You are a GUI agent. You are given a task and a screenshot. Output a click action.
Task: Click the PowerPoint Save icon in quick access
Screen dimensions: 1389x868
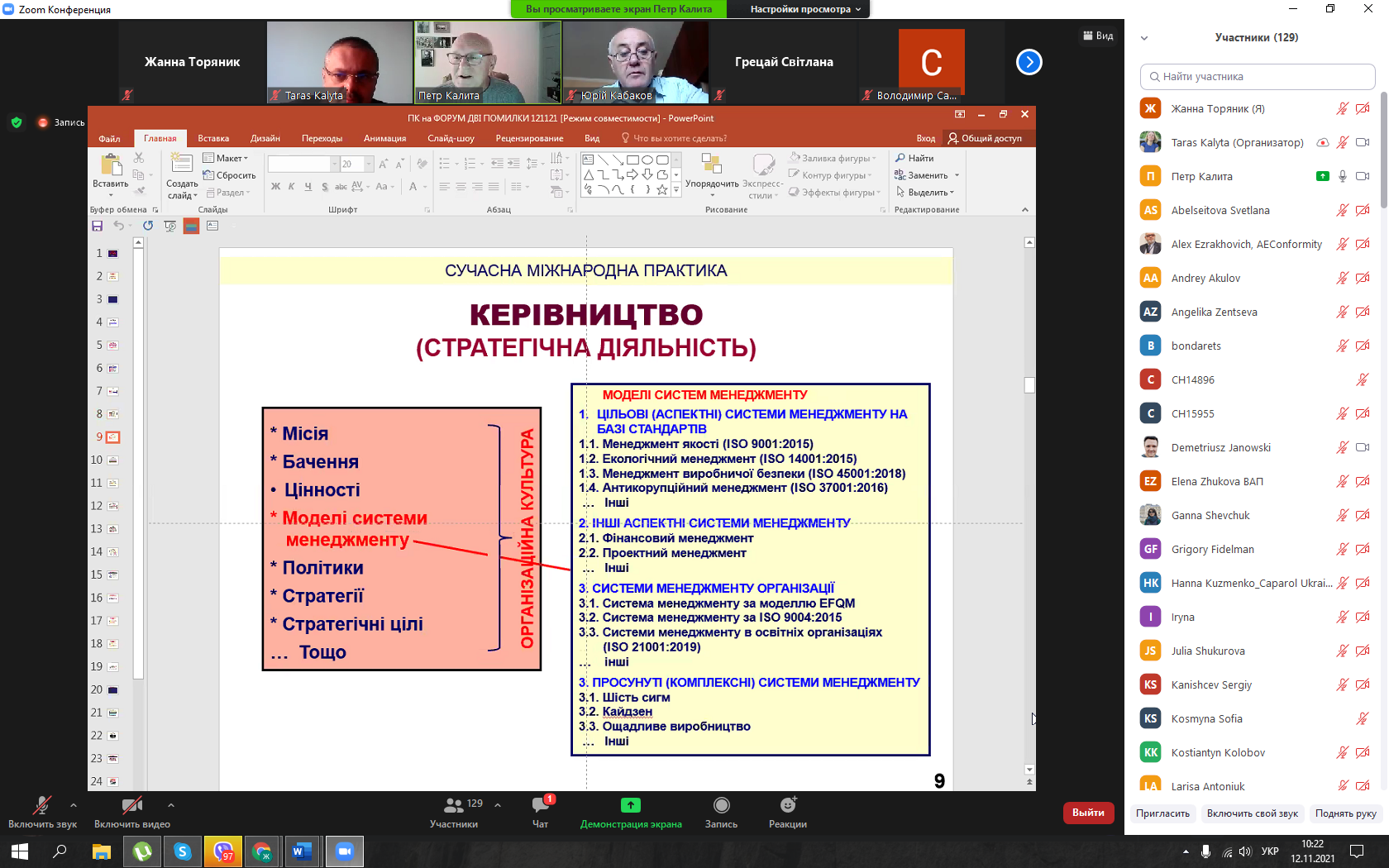pos(97,226)
